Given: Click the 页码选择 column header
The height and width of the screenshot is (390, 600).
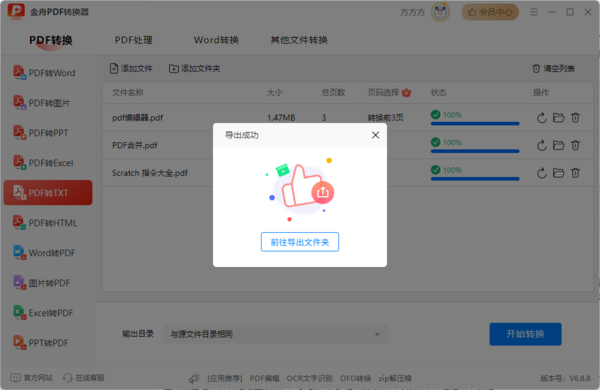Looking at the screenshot, I should point(389,92).
